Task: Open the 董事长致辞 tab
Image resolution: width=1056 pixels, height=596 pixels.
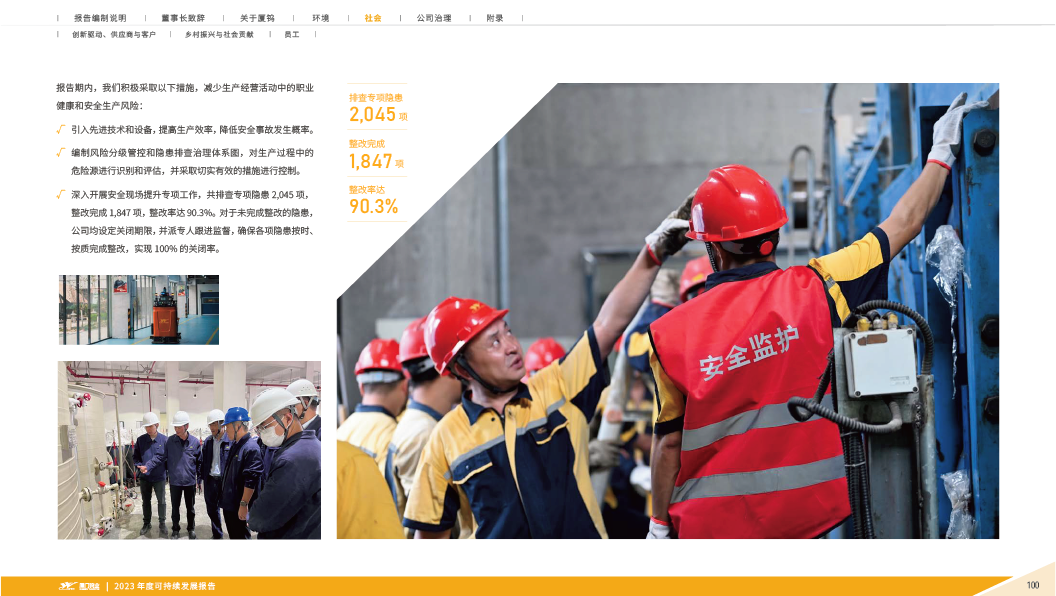Action: click(183, 18)
